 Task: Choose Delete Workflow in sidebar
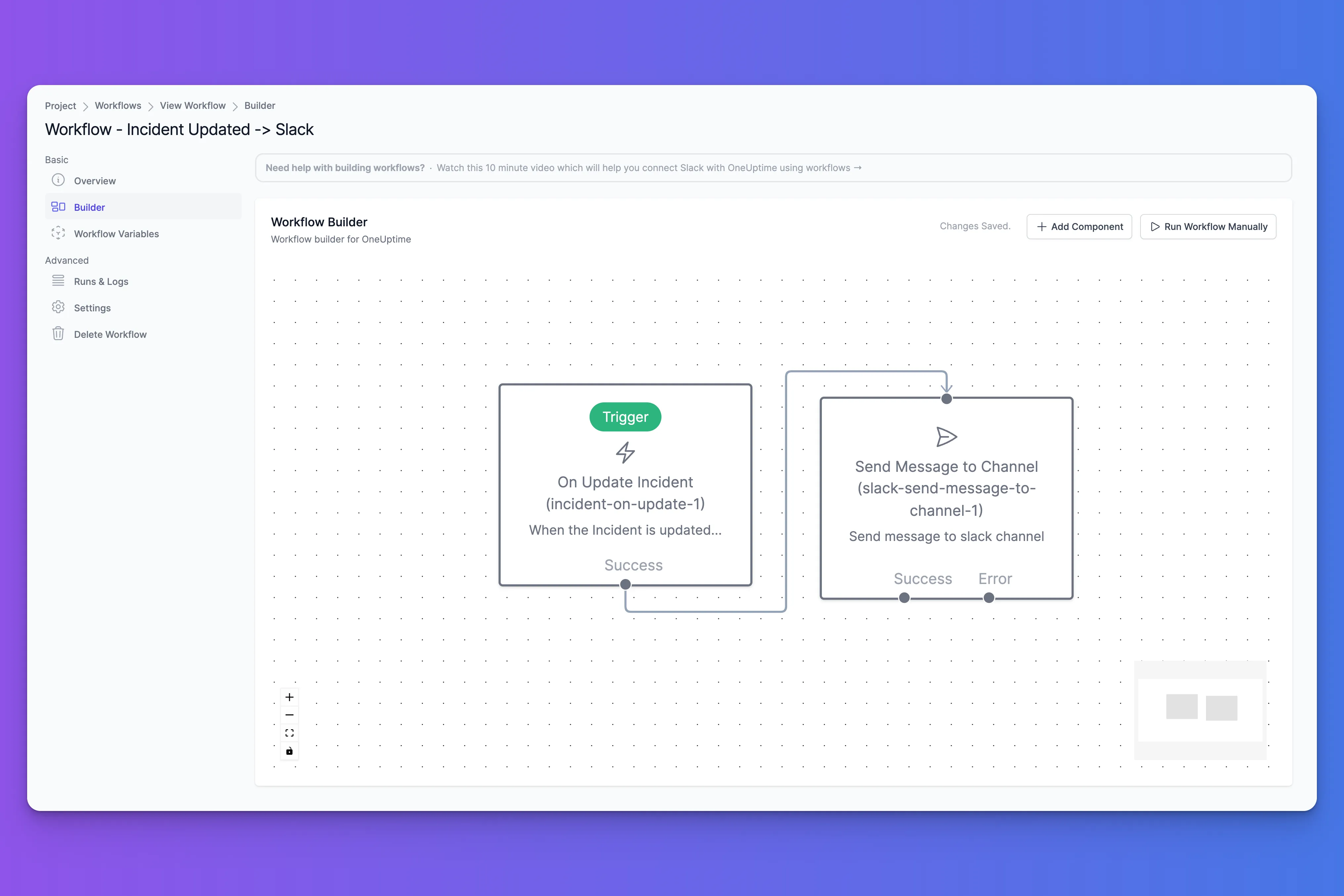pyautogui.click(x=143, y=334)
